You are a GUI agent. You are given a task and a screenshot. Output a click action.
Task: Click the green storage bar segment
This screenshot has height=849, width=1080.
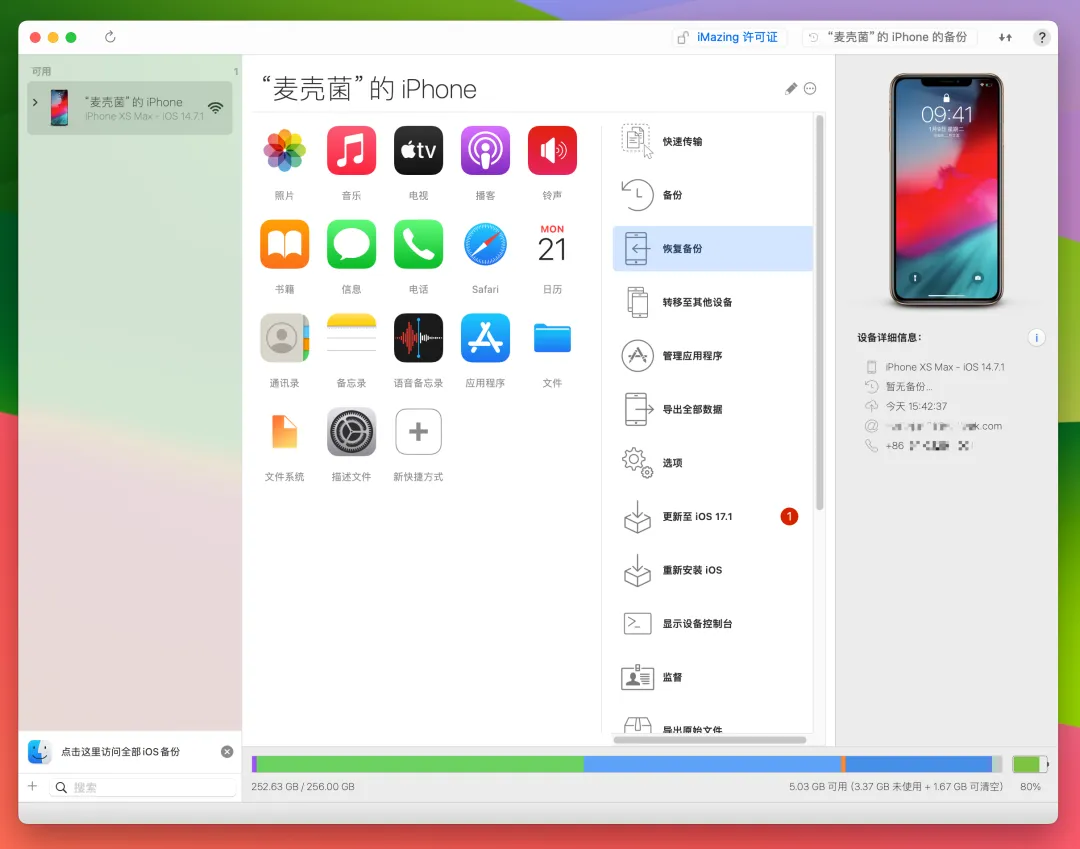[x=419, y=764]
